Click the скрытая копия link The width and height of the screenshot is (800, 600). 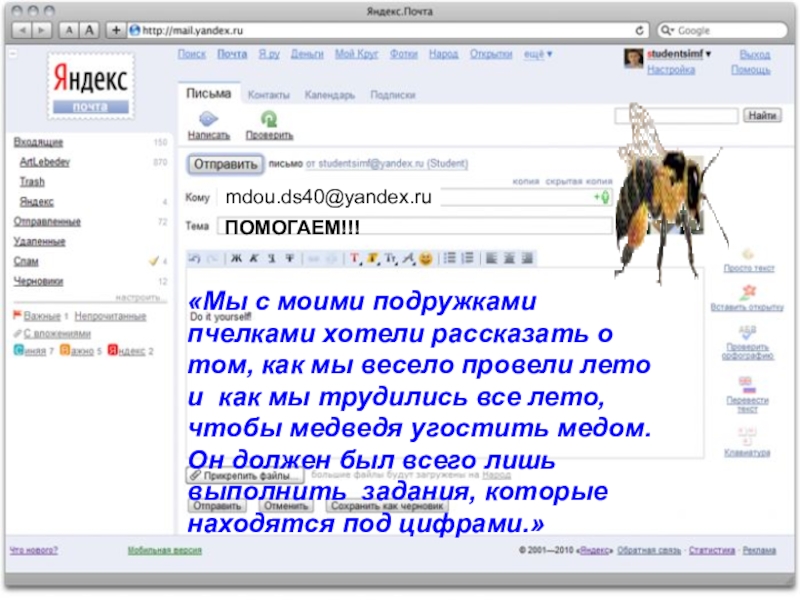[579, 182]
